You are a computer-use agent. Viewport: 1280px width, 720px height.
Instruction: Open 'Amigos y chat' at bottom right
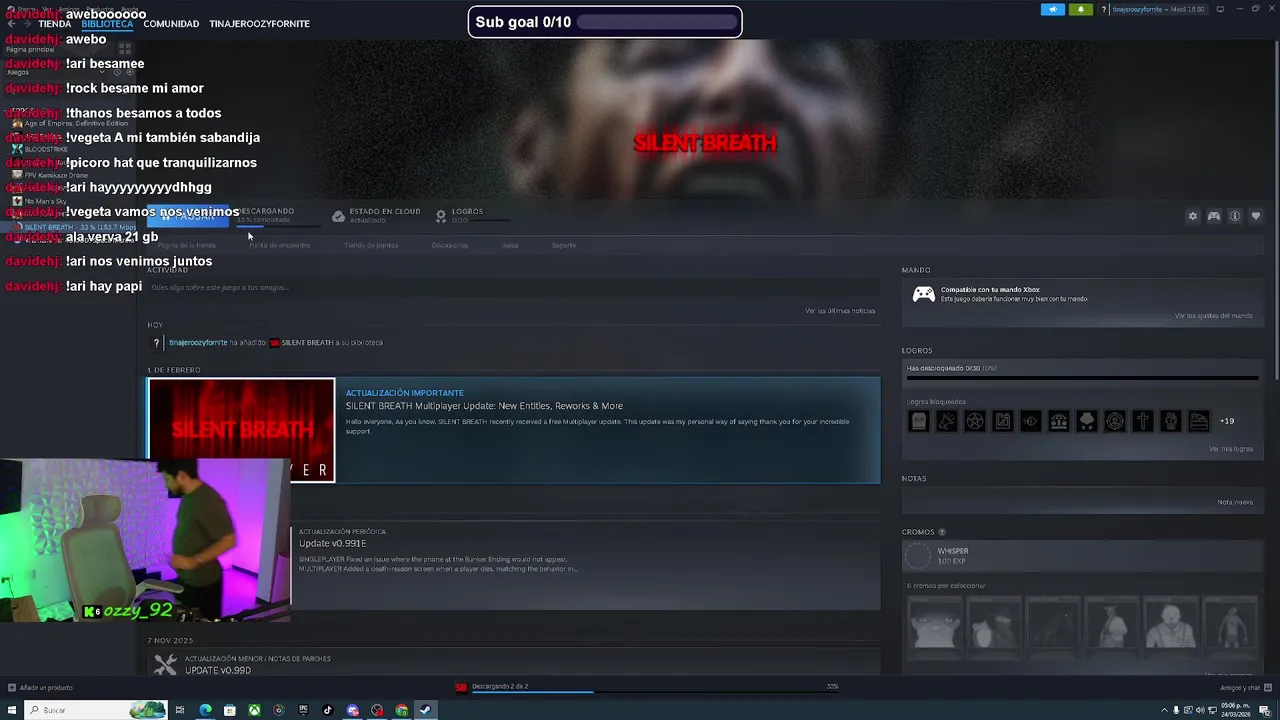[x=1244, y=687]
